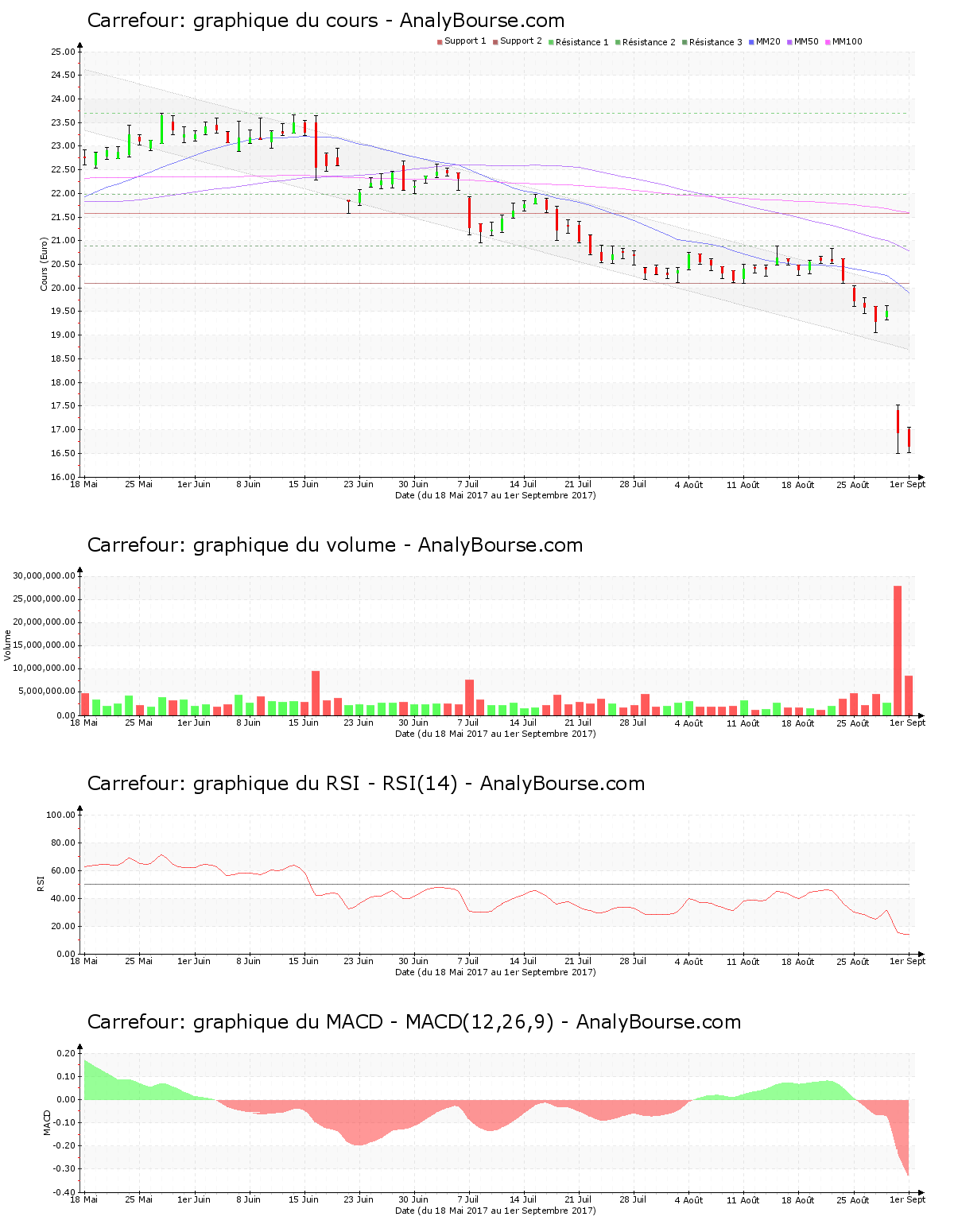This screenshot has width=954, height=1232.
Task: Select the Résistance 3 legend entry
Action: tap(715, 42)
